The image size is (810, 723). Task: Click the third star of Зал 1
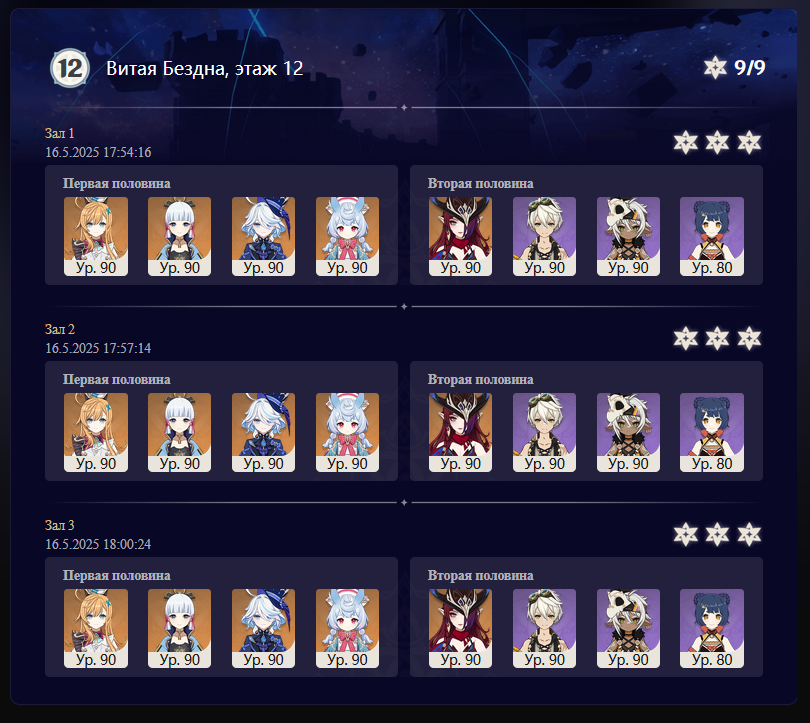749,142
